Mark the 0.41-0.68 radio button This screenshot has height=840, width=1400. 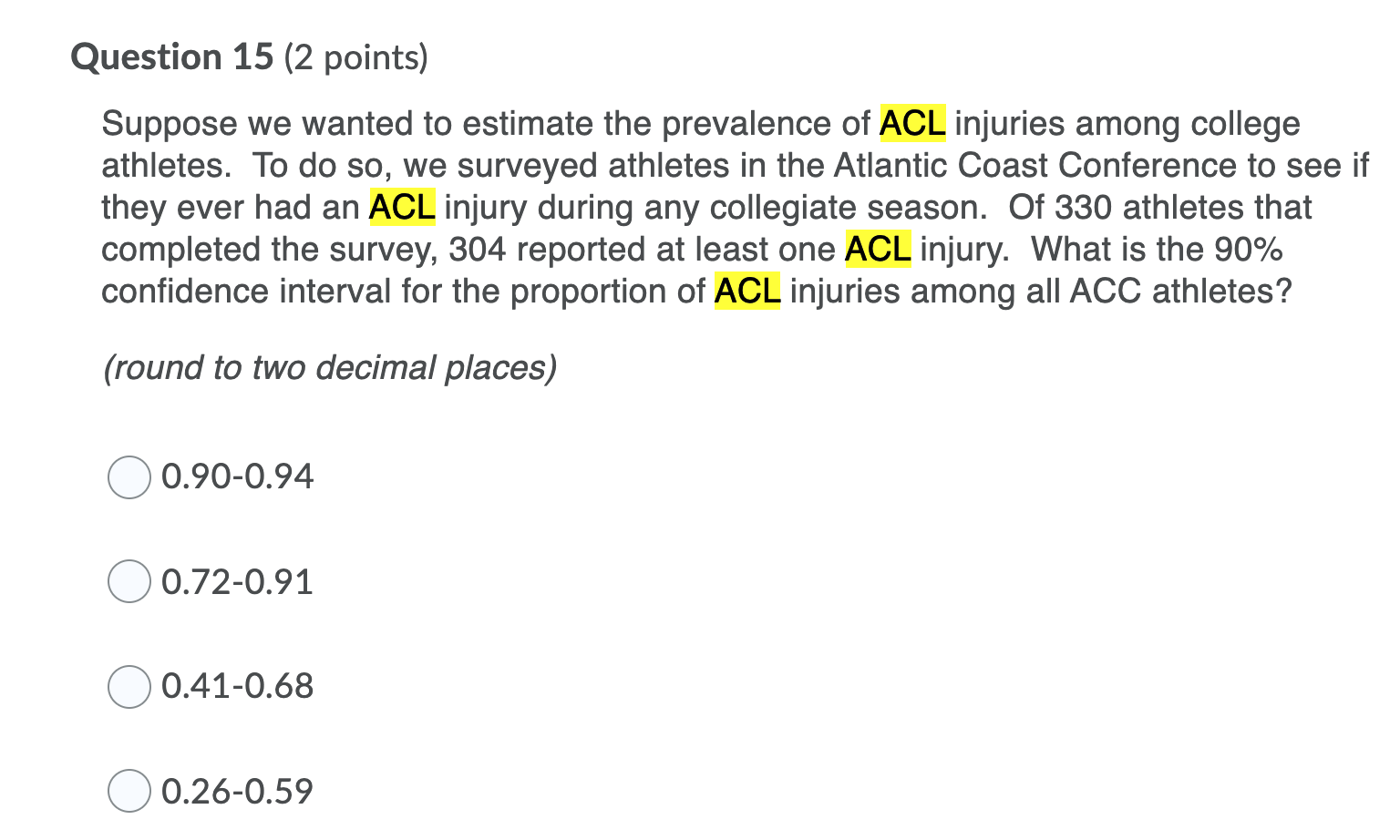click(129, 687)
